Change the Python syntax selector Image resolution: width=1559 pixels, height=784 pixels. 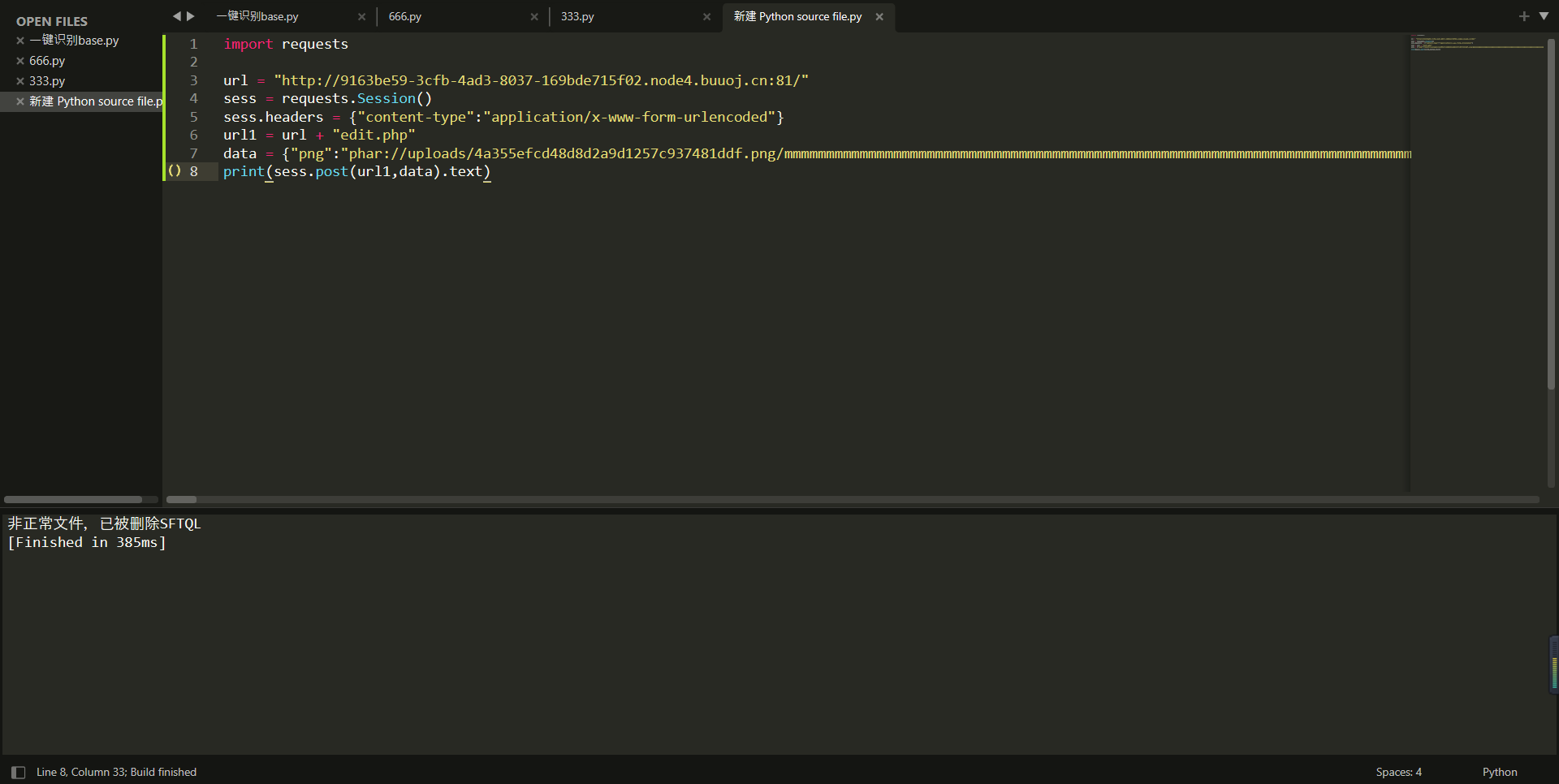(1499, 773)
